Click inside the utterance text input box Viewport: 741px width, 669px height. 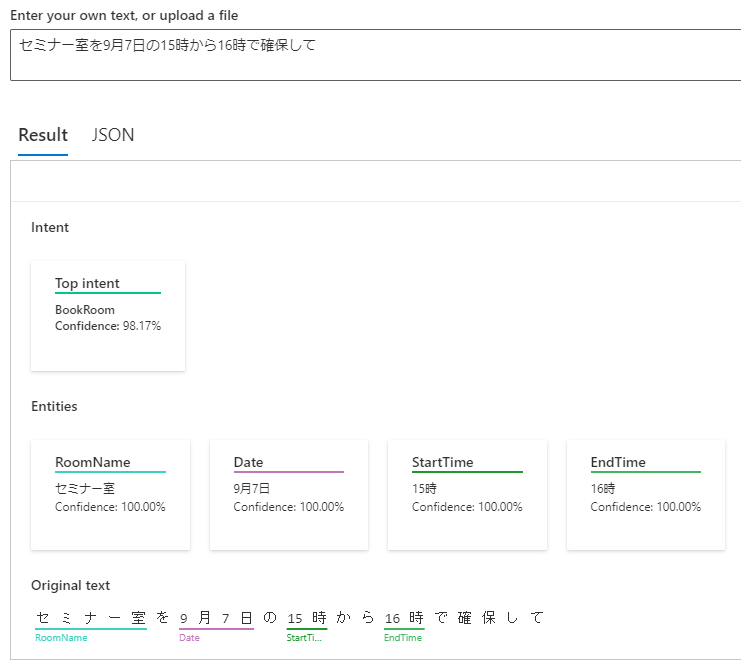click(x=375, y=55)
